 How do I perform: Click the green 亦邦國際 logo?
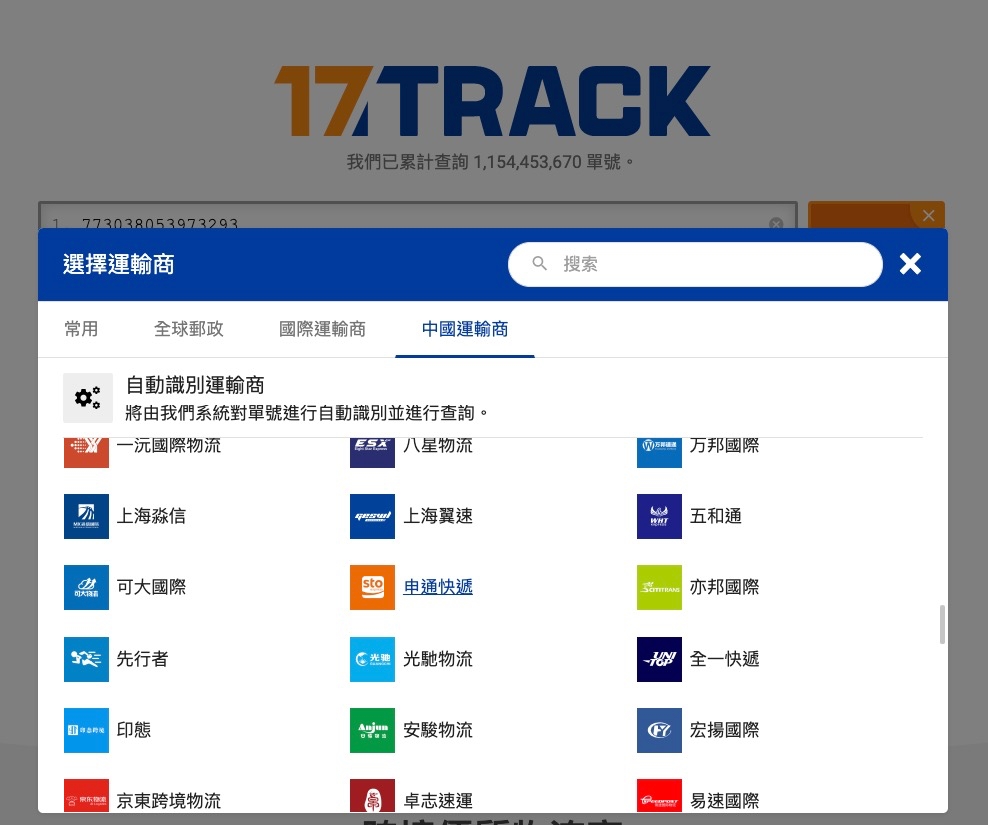659,587
